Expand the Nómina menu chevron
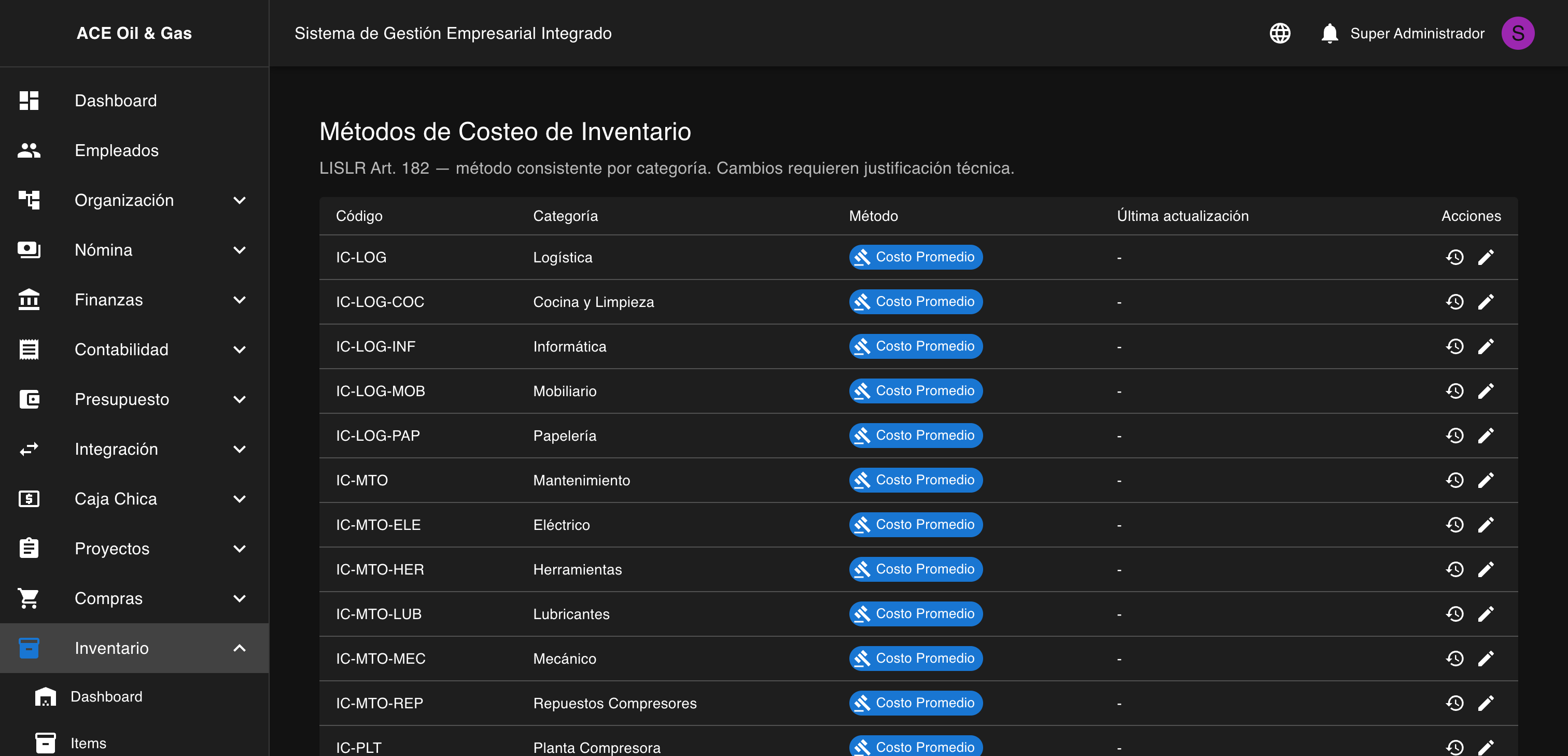The image size is (1568, 756). (x=240, y=250)
